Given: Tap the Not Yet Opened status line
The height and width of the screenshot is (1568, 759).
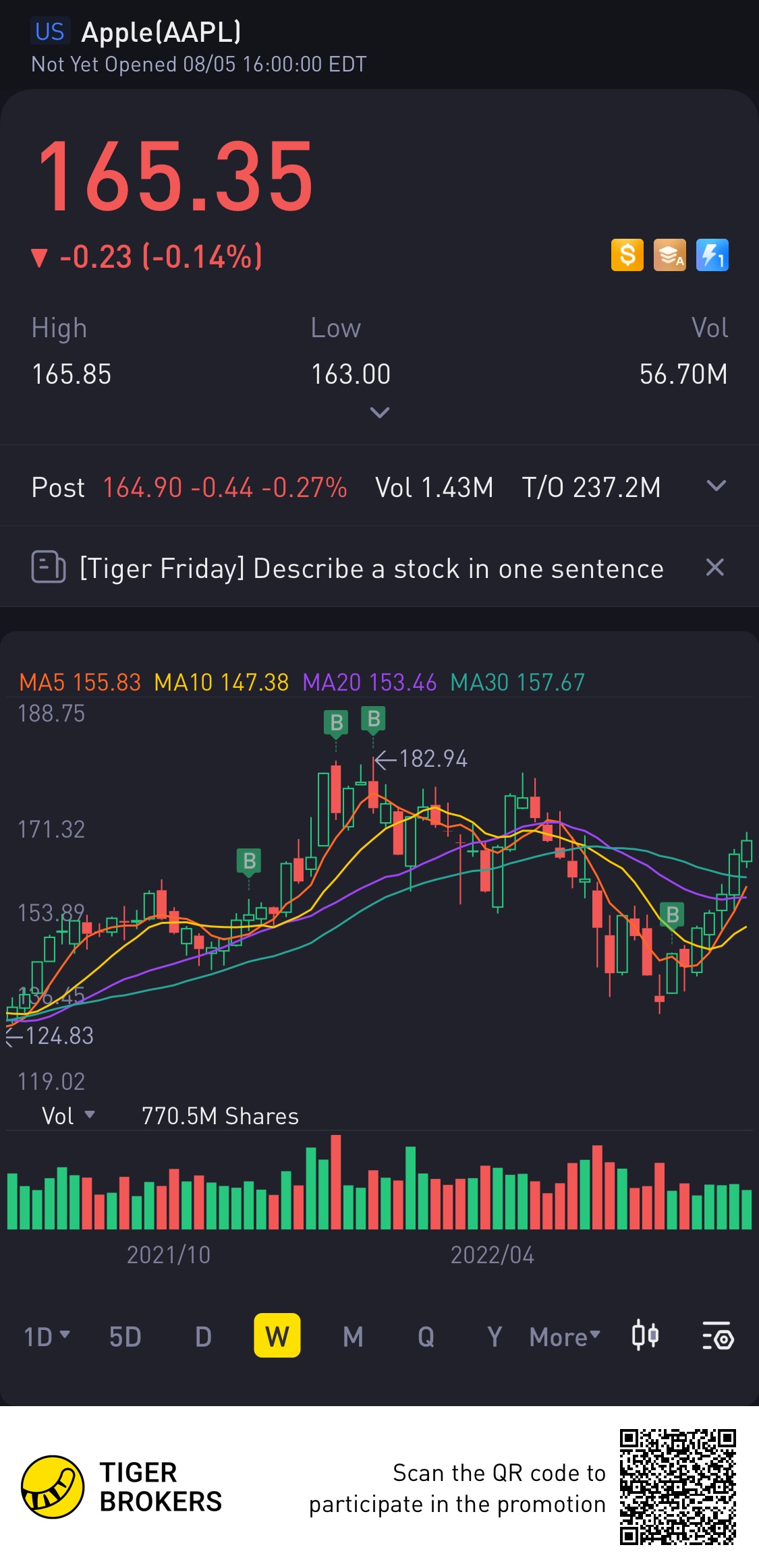Looking at the screenshot, I should [199, 65].
